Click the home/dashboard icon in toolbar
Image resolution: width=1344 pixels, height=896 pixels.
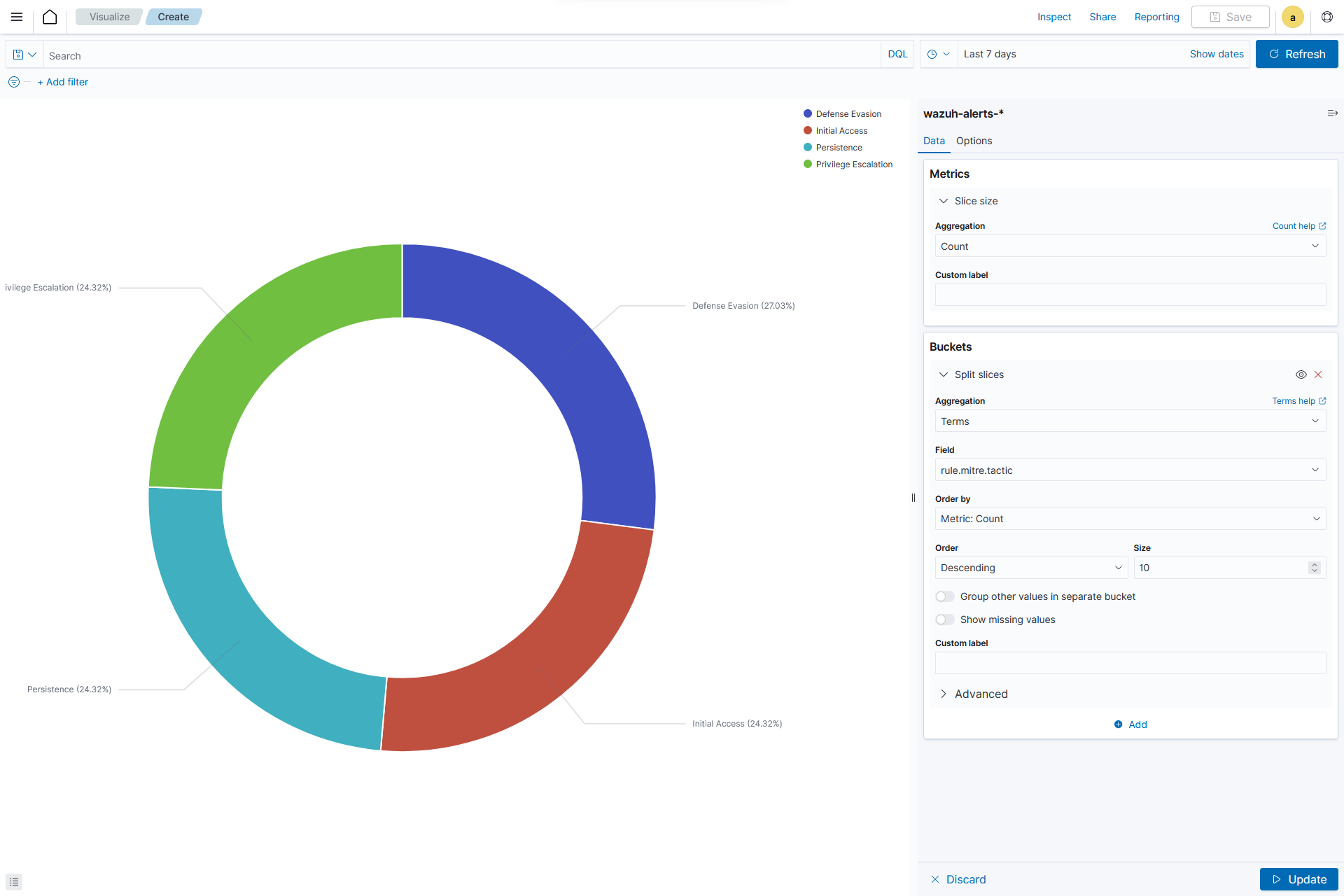click(49, 16)
